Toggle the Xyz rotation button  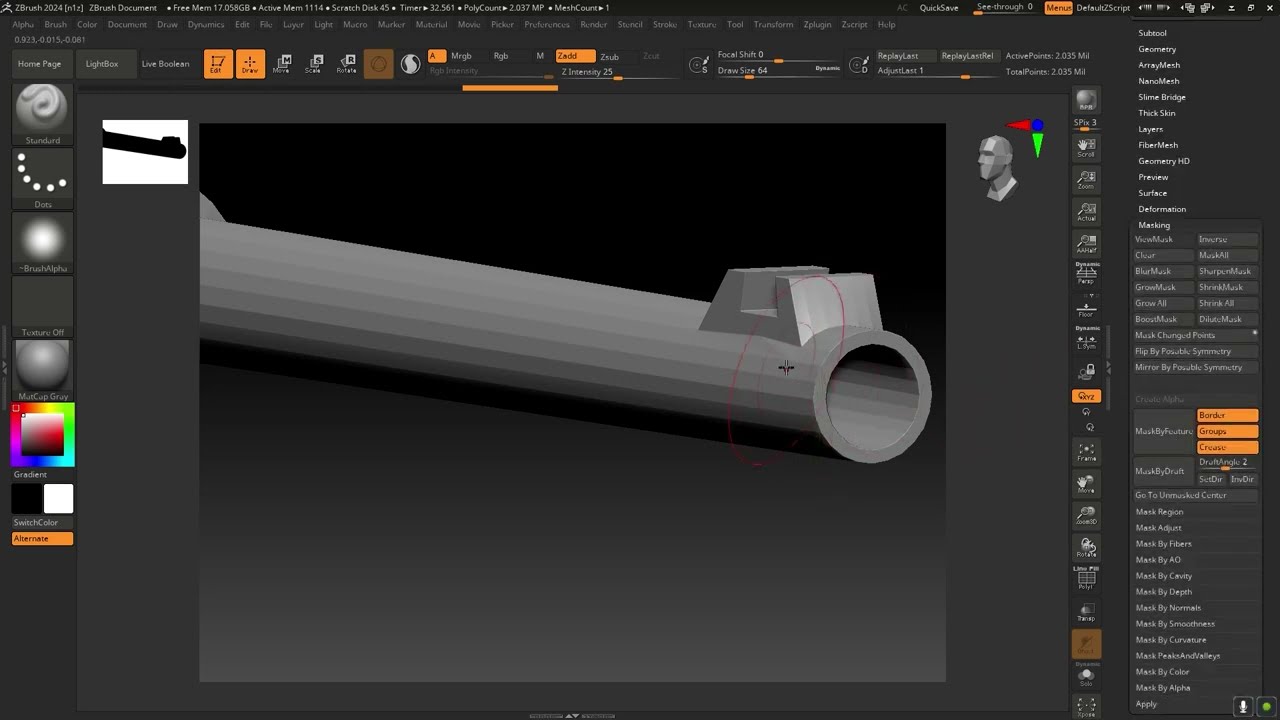click(x=1086, y=396)
